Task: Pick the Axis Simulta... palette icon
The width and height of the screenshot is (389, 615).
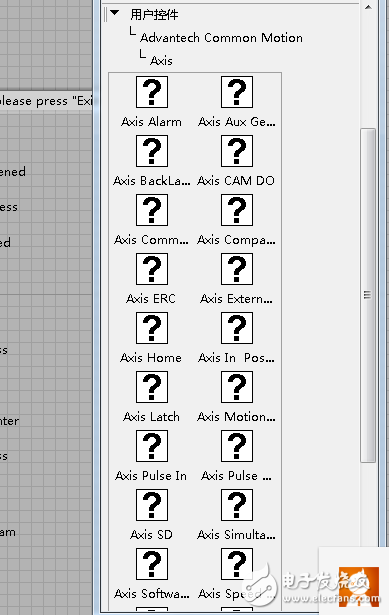Action: [237, 505]
